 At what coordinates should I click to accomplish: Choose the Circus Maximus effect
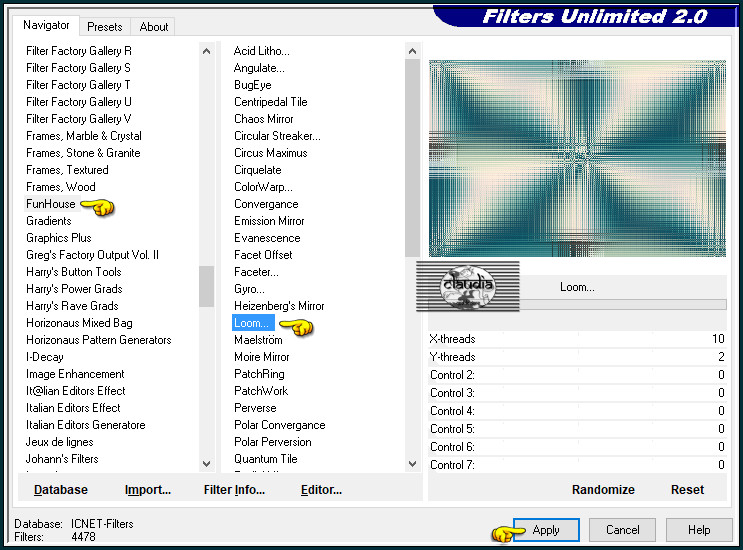271,153
